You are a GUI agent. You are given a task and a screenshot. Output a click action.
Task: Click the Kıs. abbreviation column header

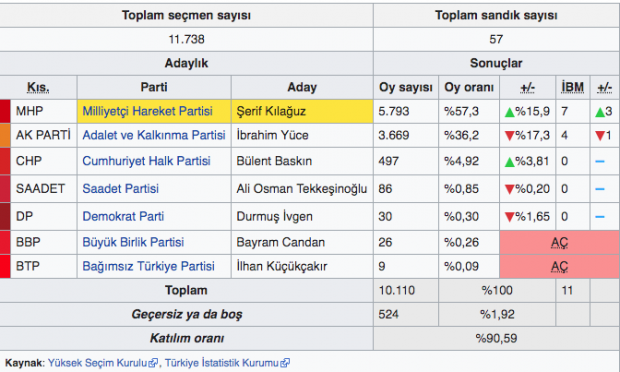tap(38, 87)
